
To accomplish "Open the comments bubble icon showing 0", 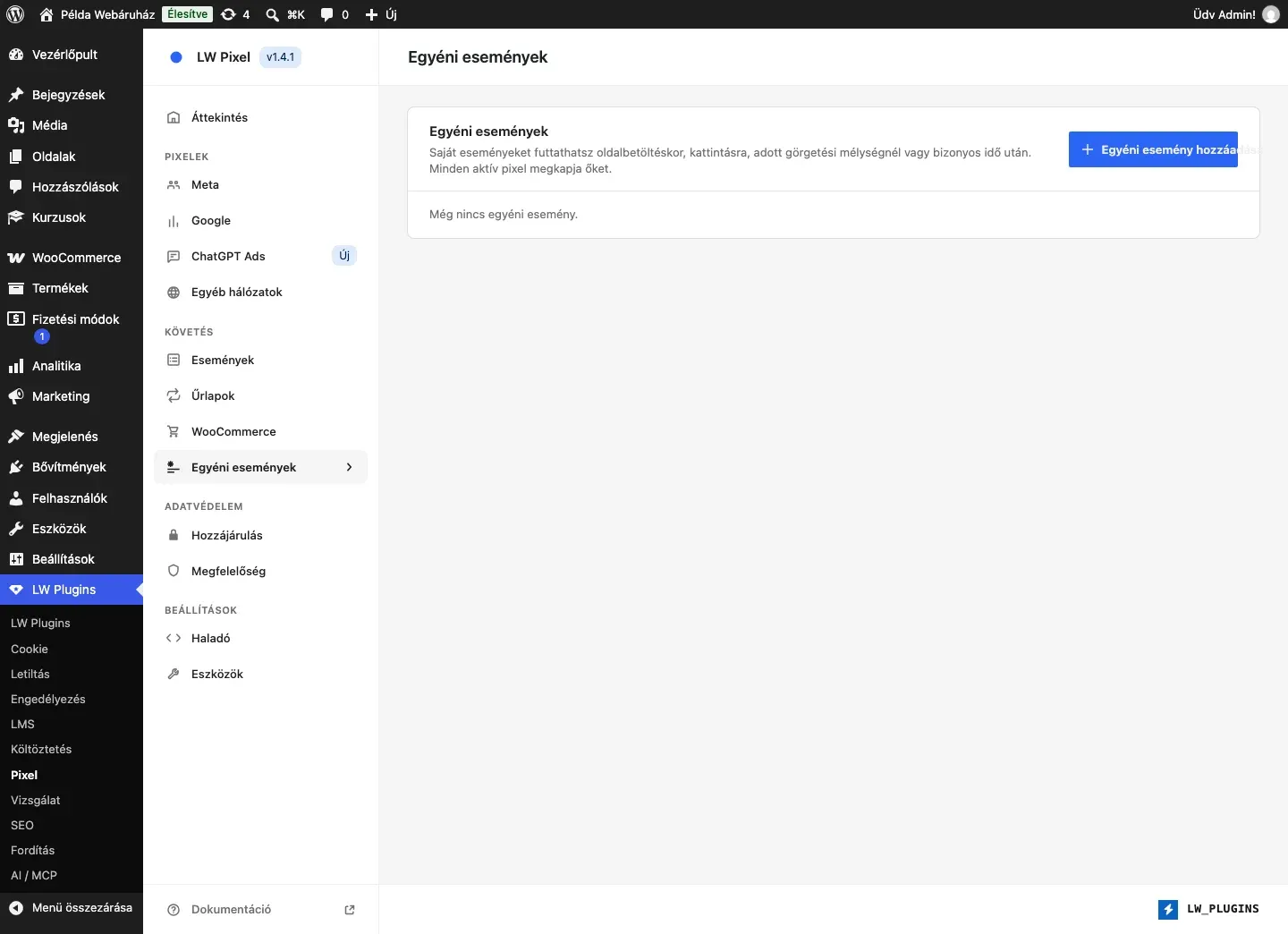I will [x=335, y=14].
